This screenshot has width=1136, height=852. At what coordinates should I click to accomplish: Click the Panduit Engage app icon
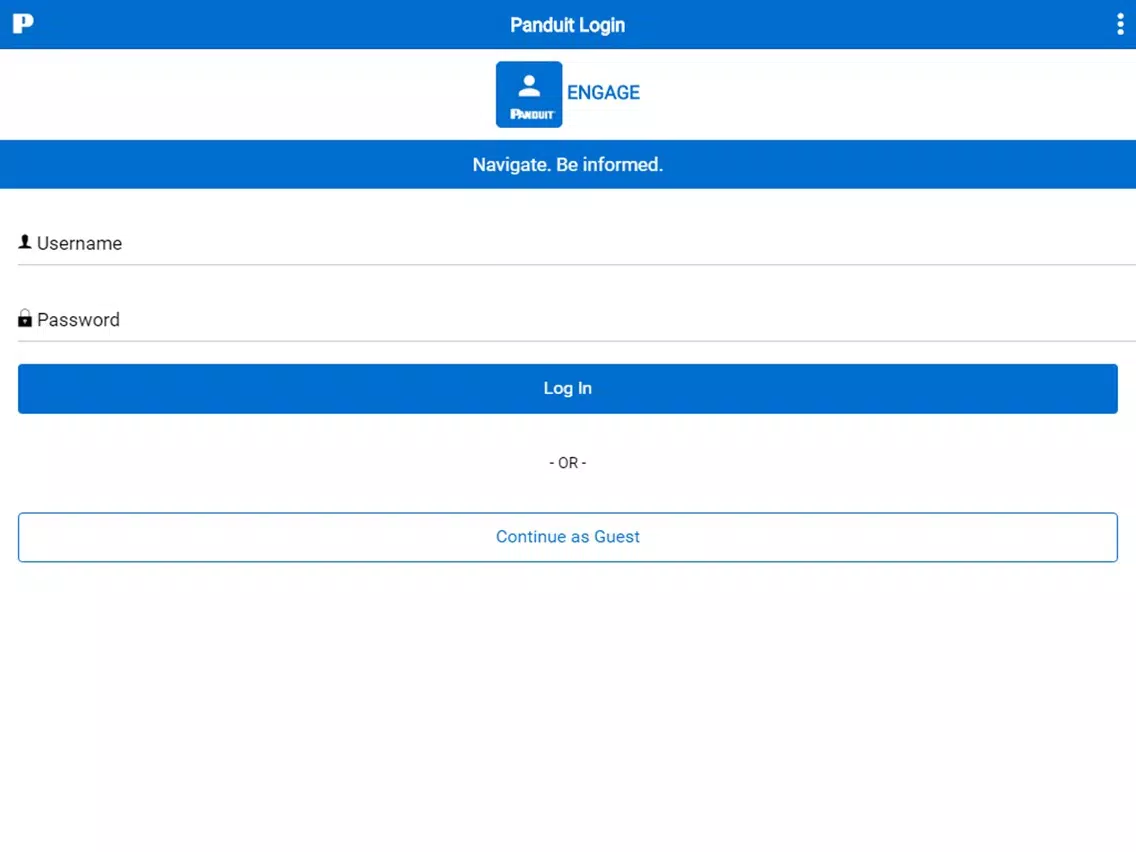[x=529, y=94]
